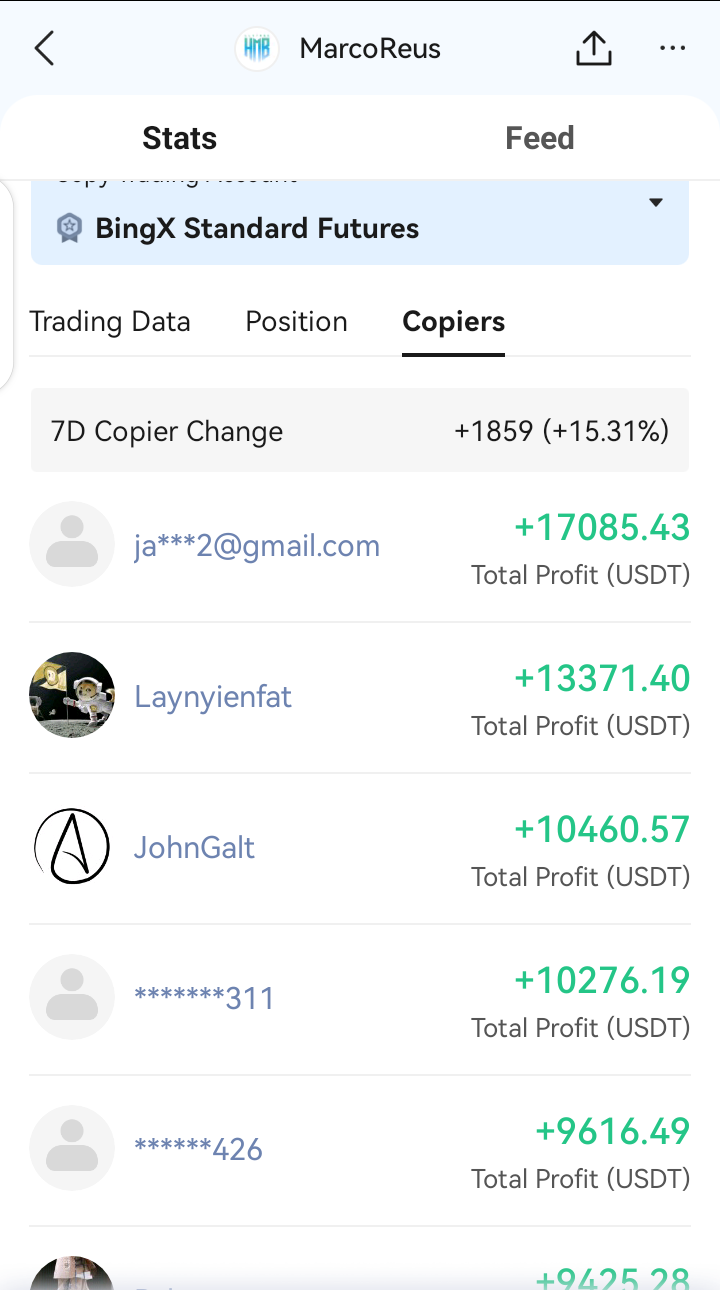This screenshot has height=1290, width=720.
Task: Tap the 7D Copier Change summary row
Action: pos(360,430)
